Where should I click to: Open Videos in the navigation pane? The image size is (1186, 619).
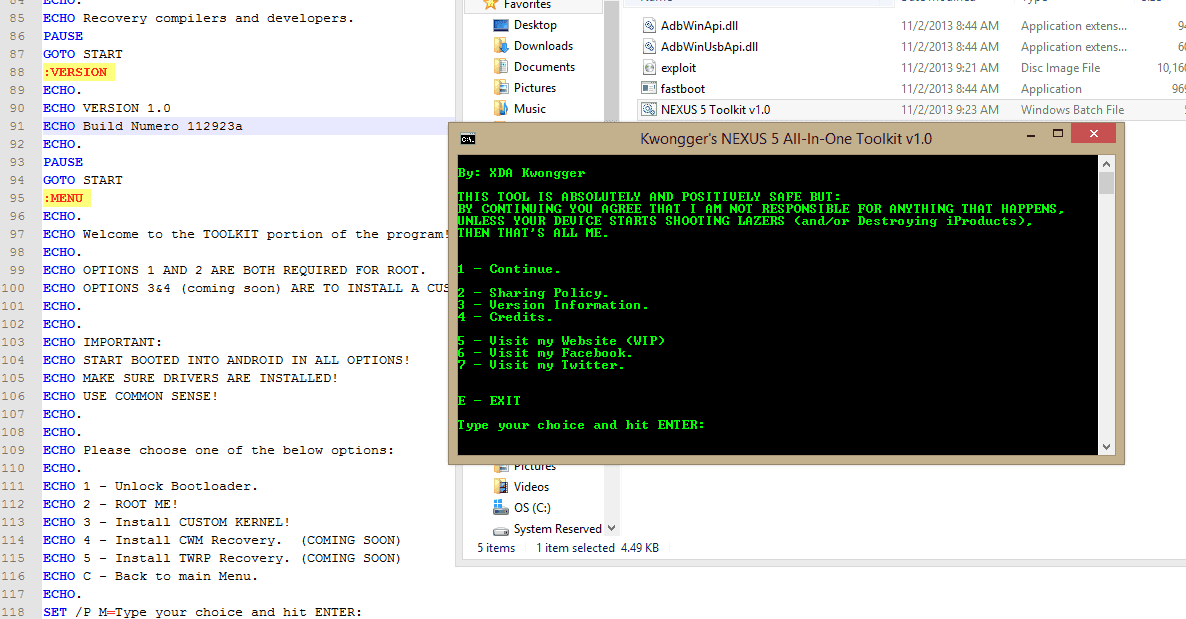(x=531, y=487)
